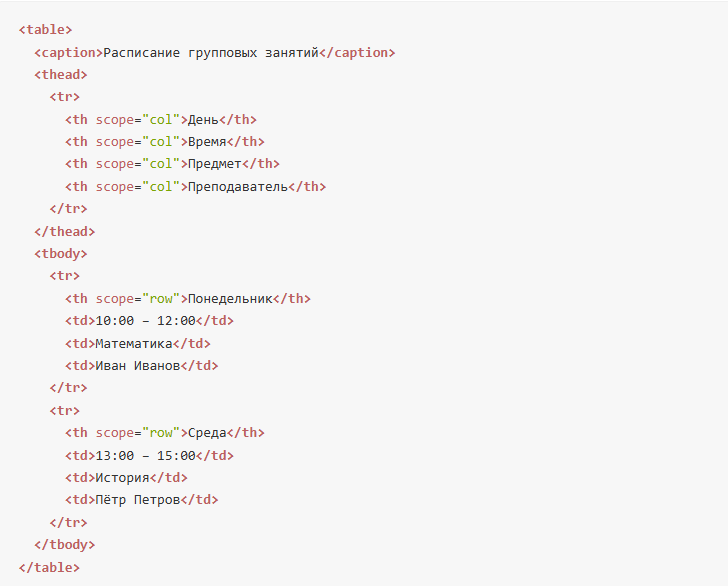Image resolution: width=728 pixels, height=586 pixels.
Task: Click the cell text 10:00 – 12:00
Action: pos(145,321)
